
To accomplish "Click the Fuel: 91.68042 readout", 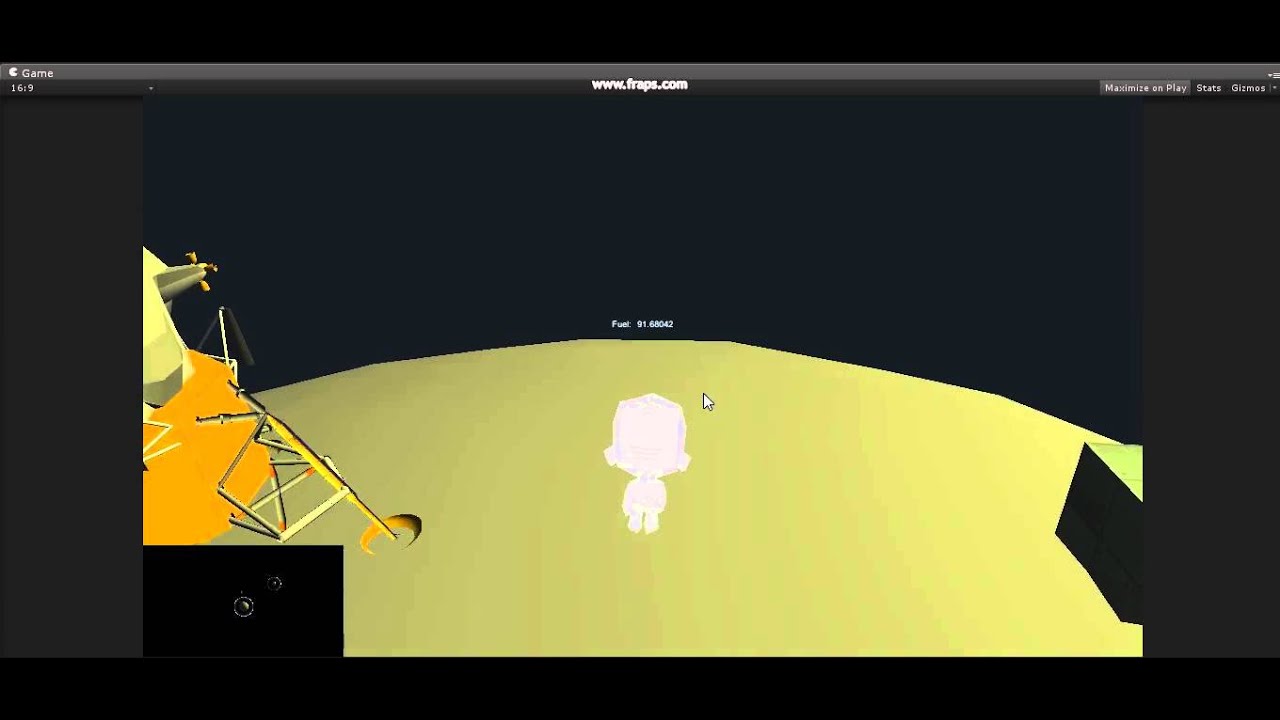I will (641, 323).
